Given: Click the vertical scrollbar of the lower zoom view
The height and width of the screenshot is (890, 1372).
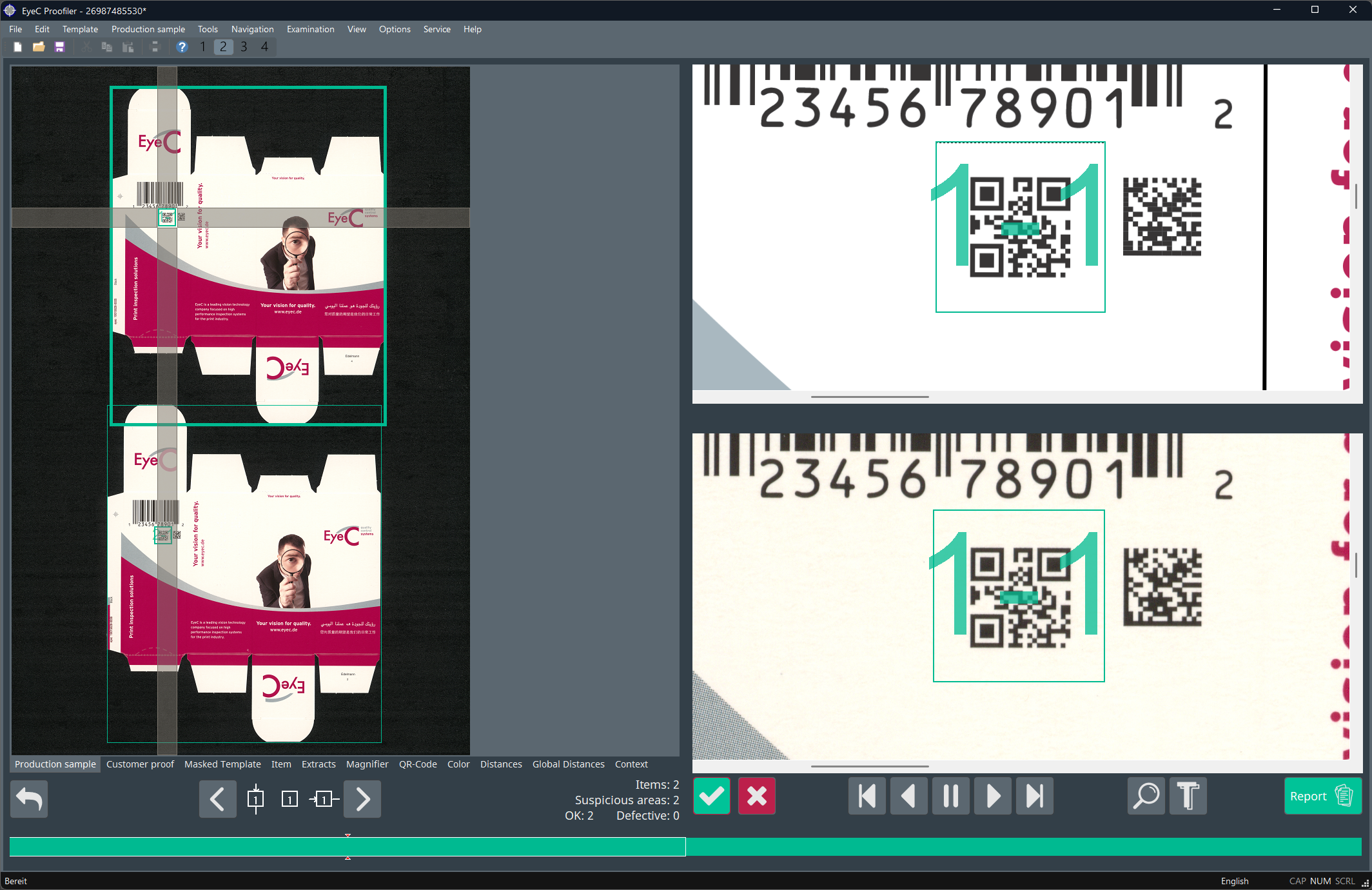Looking at the screenshot, I should point(1356,566).
